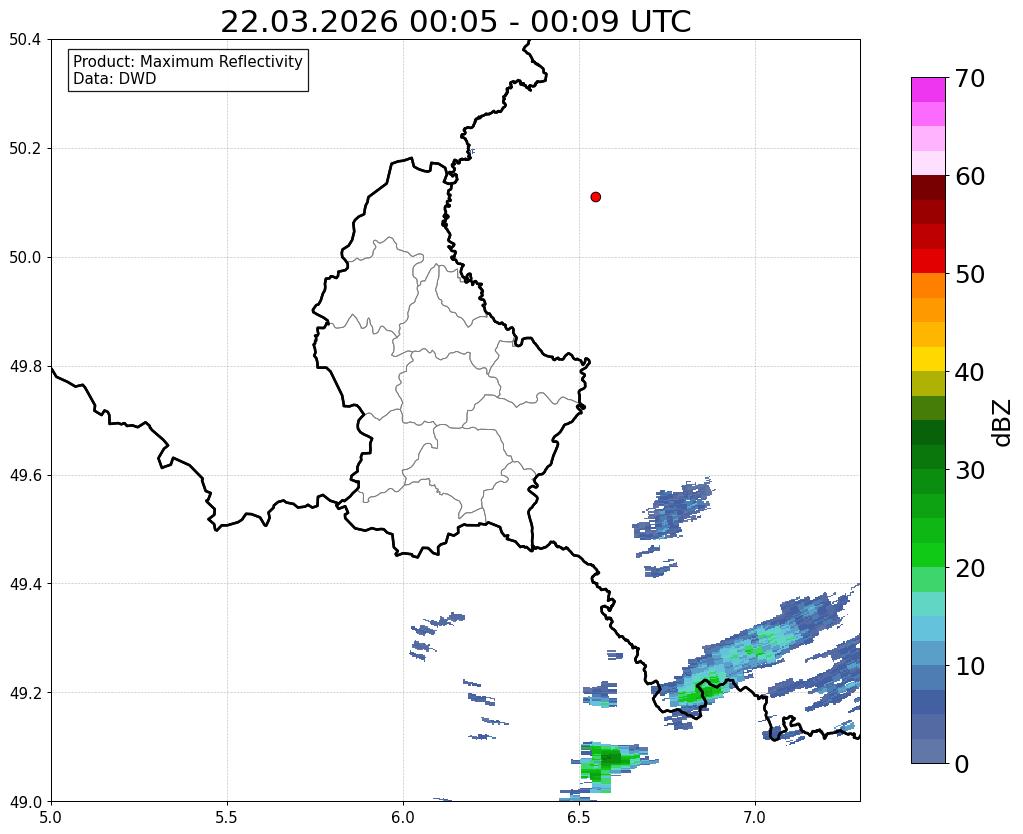
Task: Click latitude axis label 50.4
Action: (x=25, y=40)
